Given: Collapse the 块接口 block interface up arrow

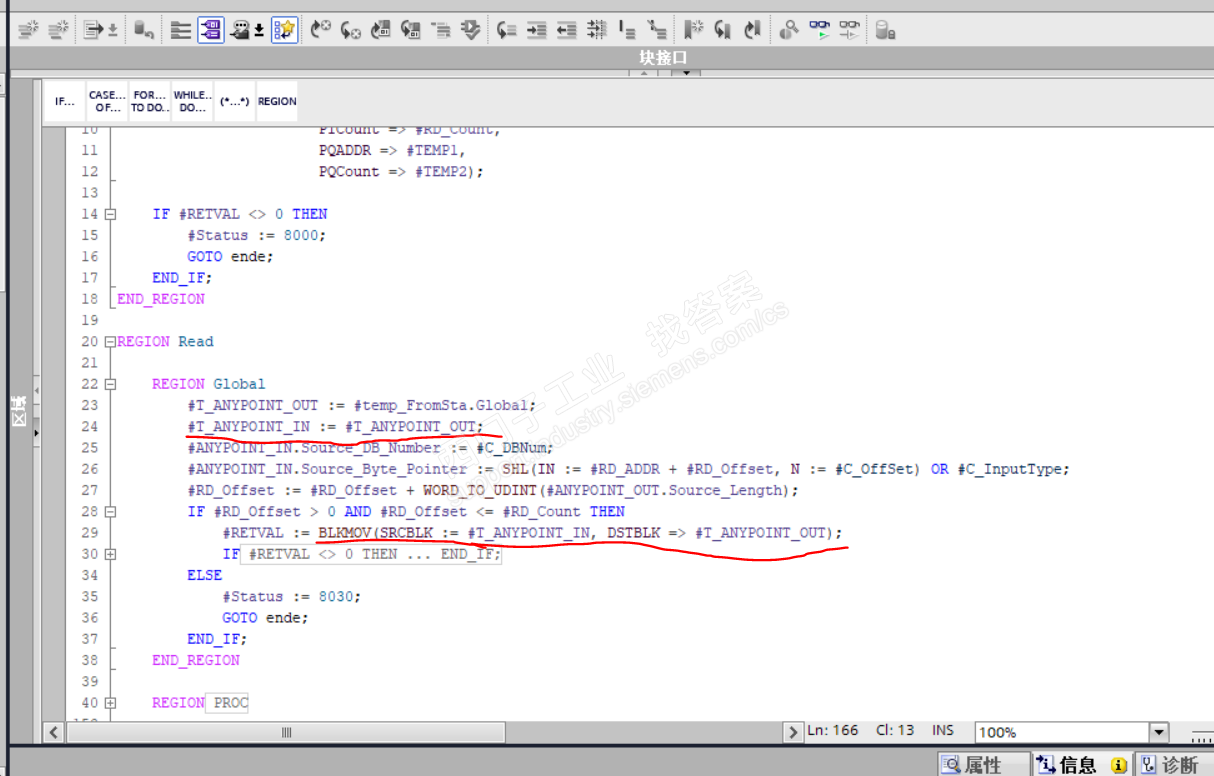Looking at the screenshot, I should [x=645, y=73].
